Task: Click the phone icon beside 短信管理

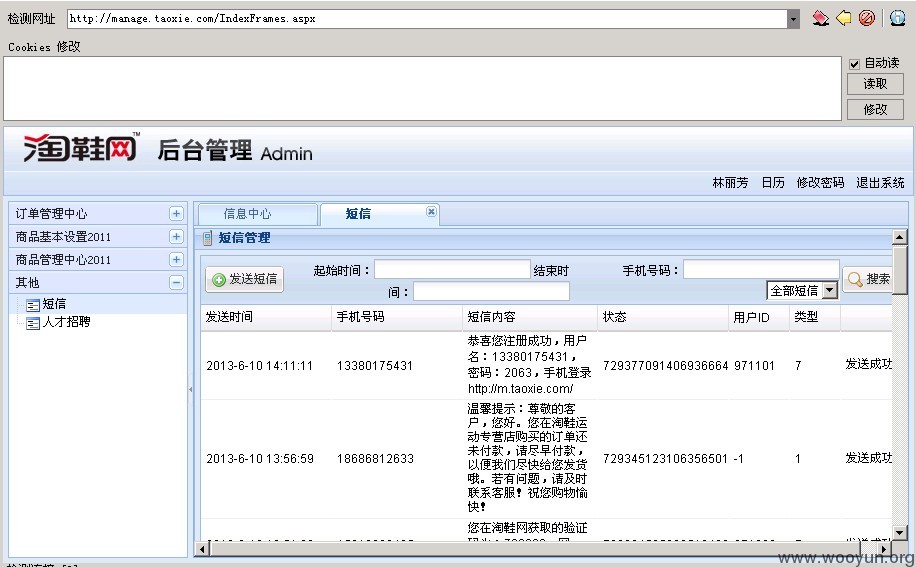Action: tap(207, 238)
